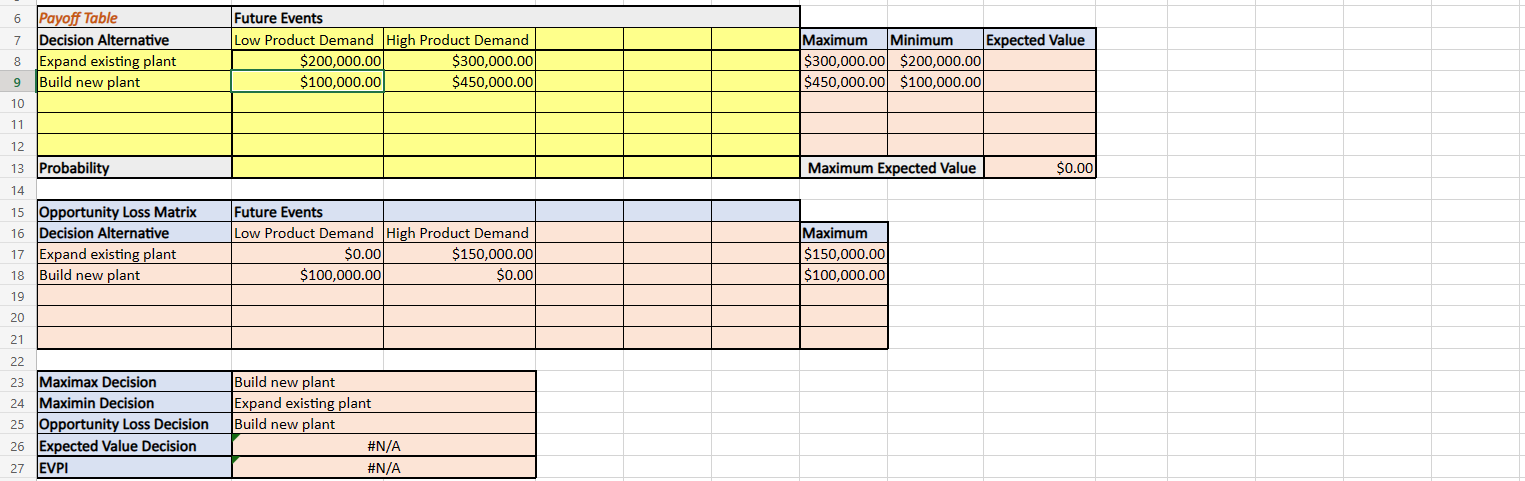Click the Maximum $450,000.00 cell in row 9

(x=844, y=82)
